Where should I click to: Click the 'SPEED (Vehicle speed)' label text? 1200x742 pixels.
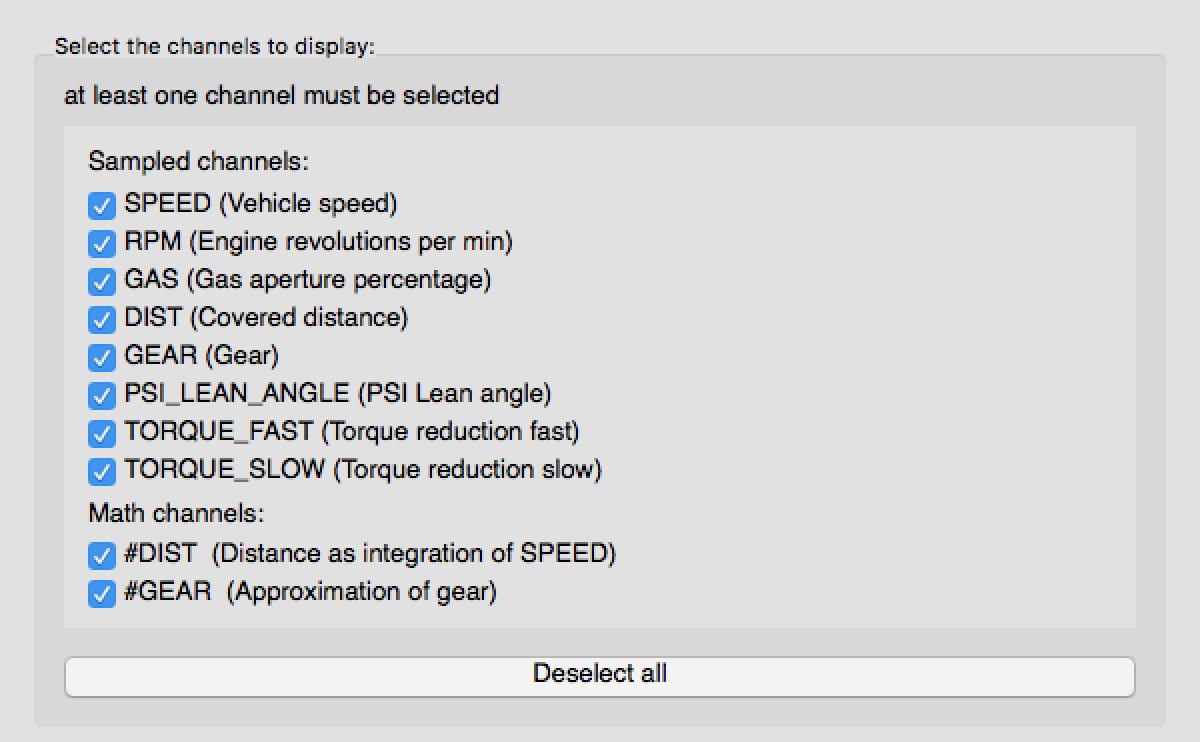260,204
